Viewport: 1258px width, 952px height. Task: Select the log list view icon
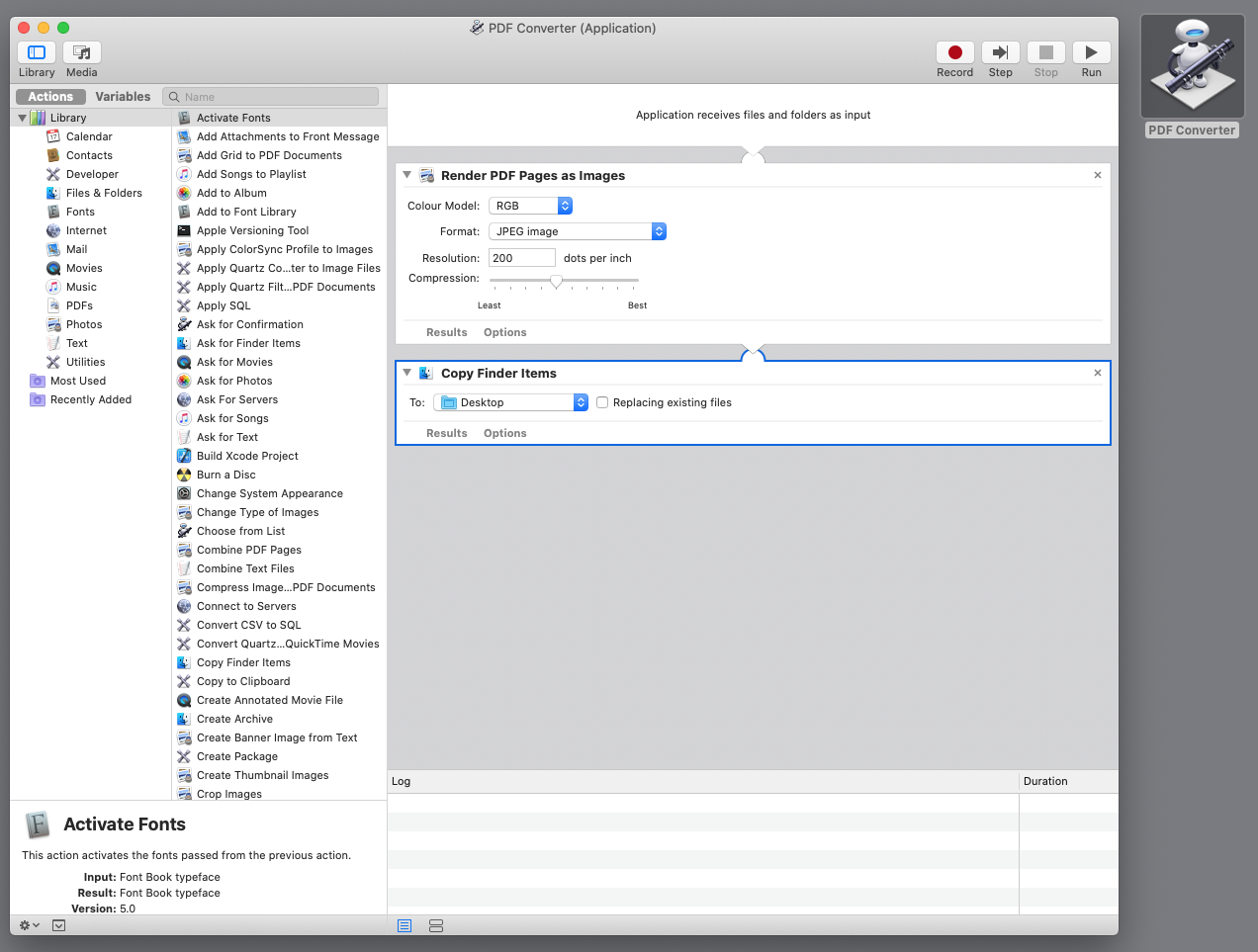pyautogui.click(x=404, y=926)
